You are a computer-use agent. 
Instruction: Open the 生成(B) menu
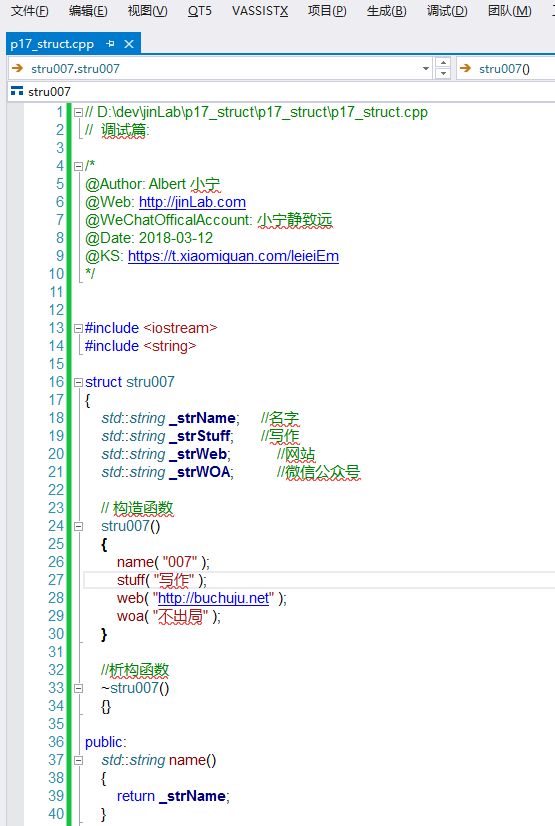[x=386, y=11]
